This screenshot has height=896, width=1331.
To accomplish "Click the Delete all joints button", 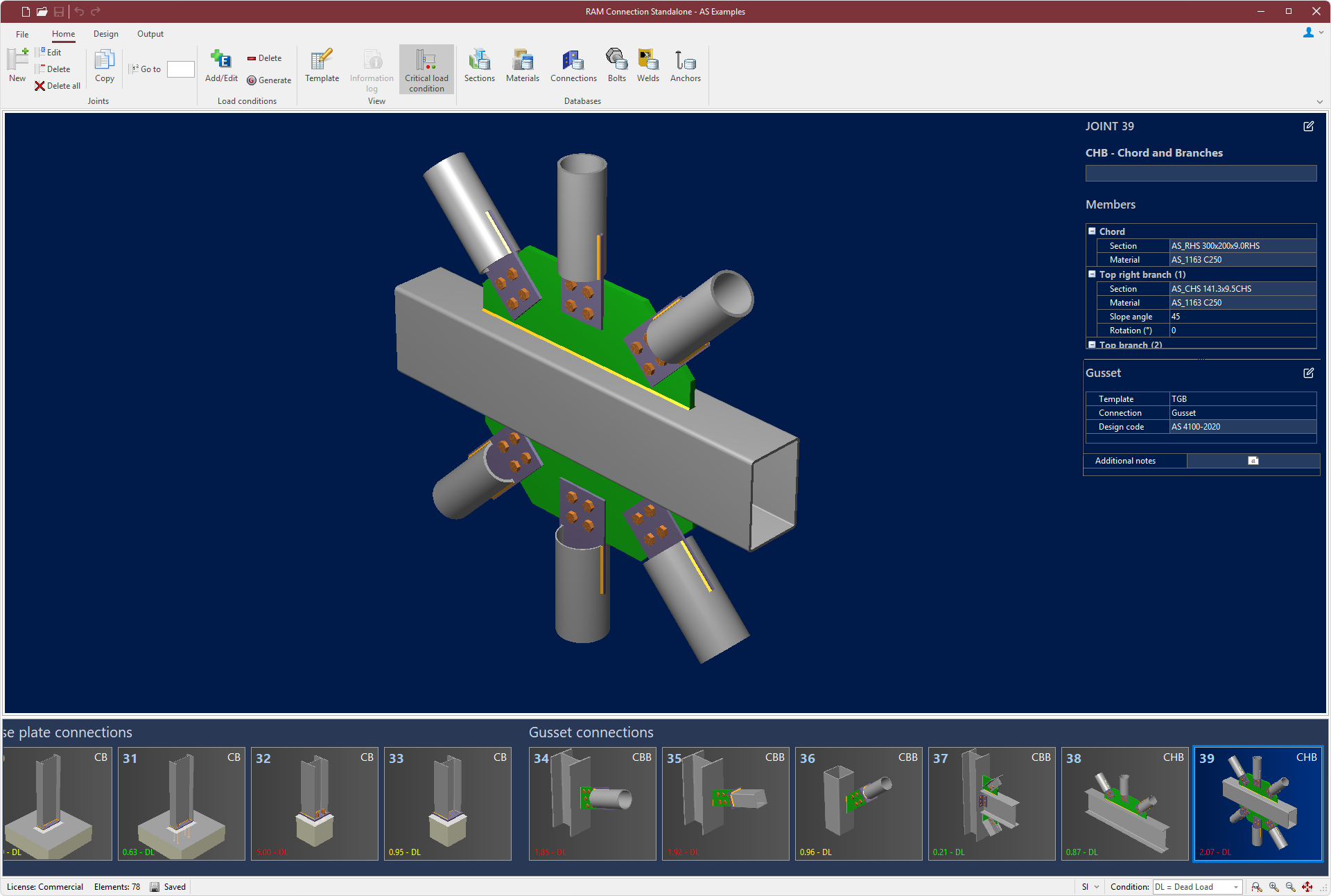I will click(58, 86).
